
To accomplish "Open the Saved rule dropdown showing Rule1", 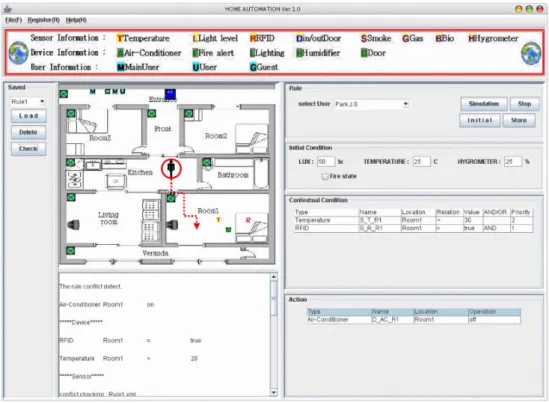I will (28, 102).
